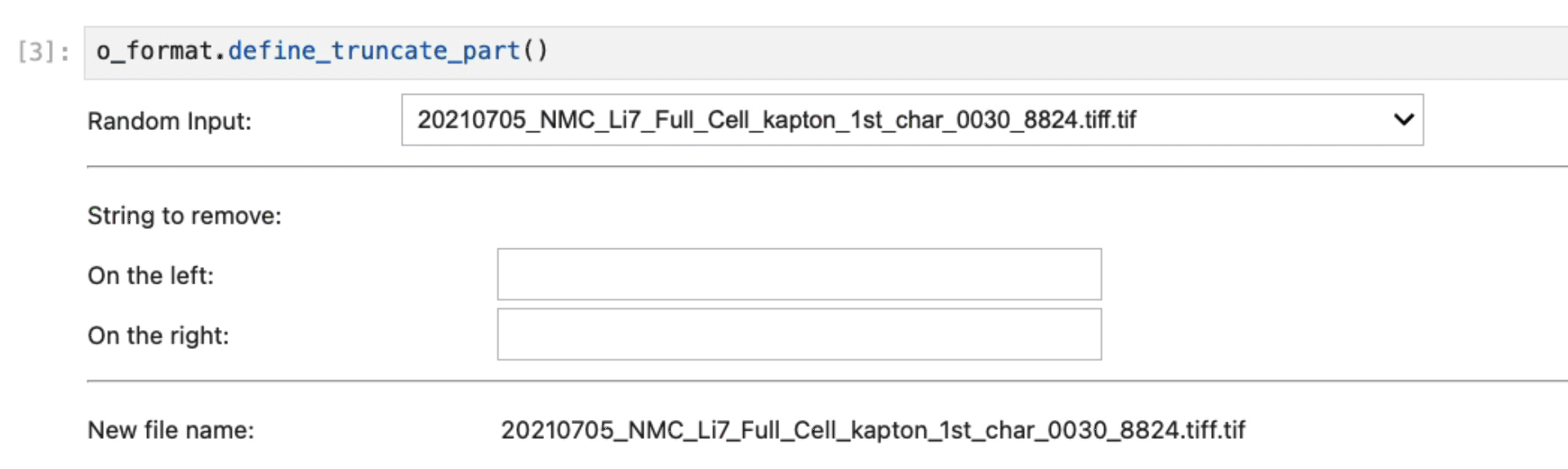Click the parentheses ending the code line
The width and height of the screenshot is (1568, 469).
[x=536, y=51]
